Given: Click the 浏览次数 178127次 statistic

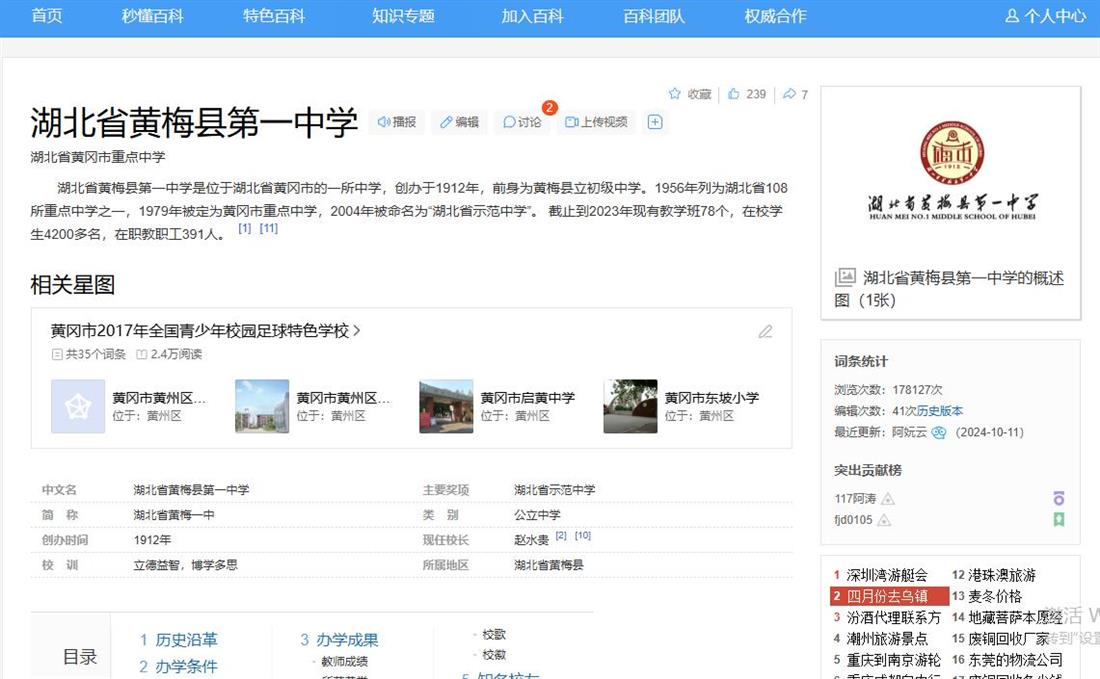Looking at the screenshot, I should (888, 390).
